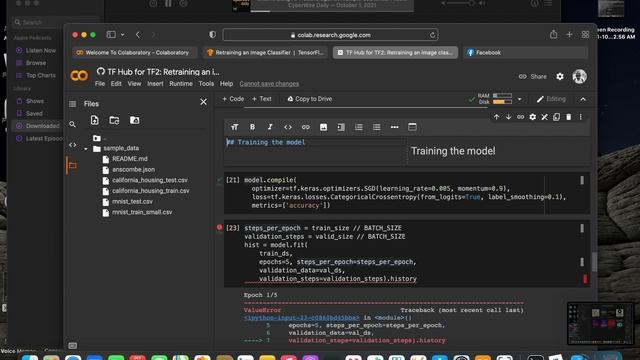
Task: Upload a file to session storage
Action: 95,120
